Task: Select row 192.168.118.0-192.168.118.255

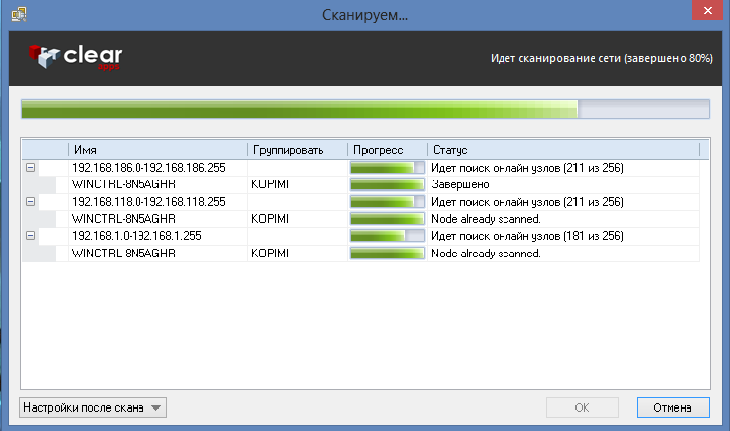Action: click(x=361, y=202)
